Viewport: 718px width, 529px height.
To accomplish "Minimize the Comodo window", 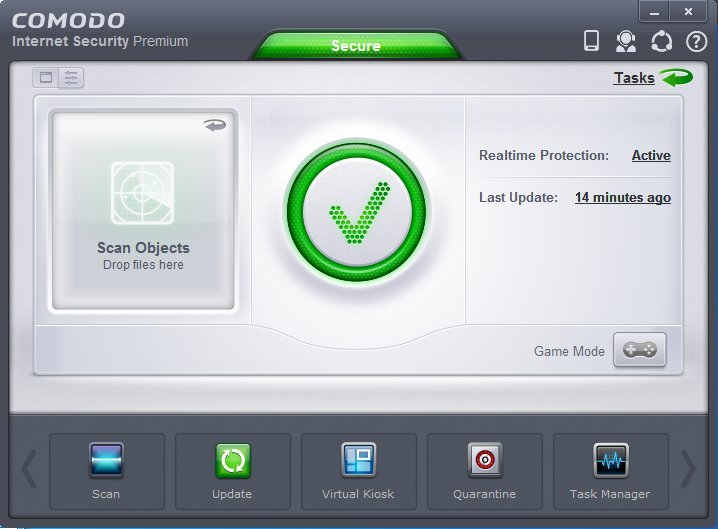I will [654, 12].
